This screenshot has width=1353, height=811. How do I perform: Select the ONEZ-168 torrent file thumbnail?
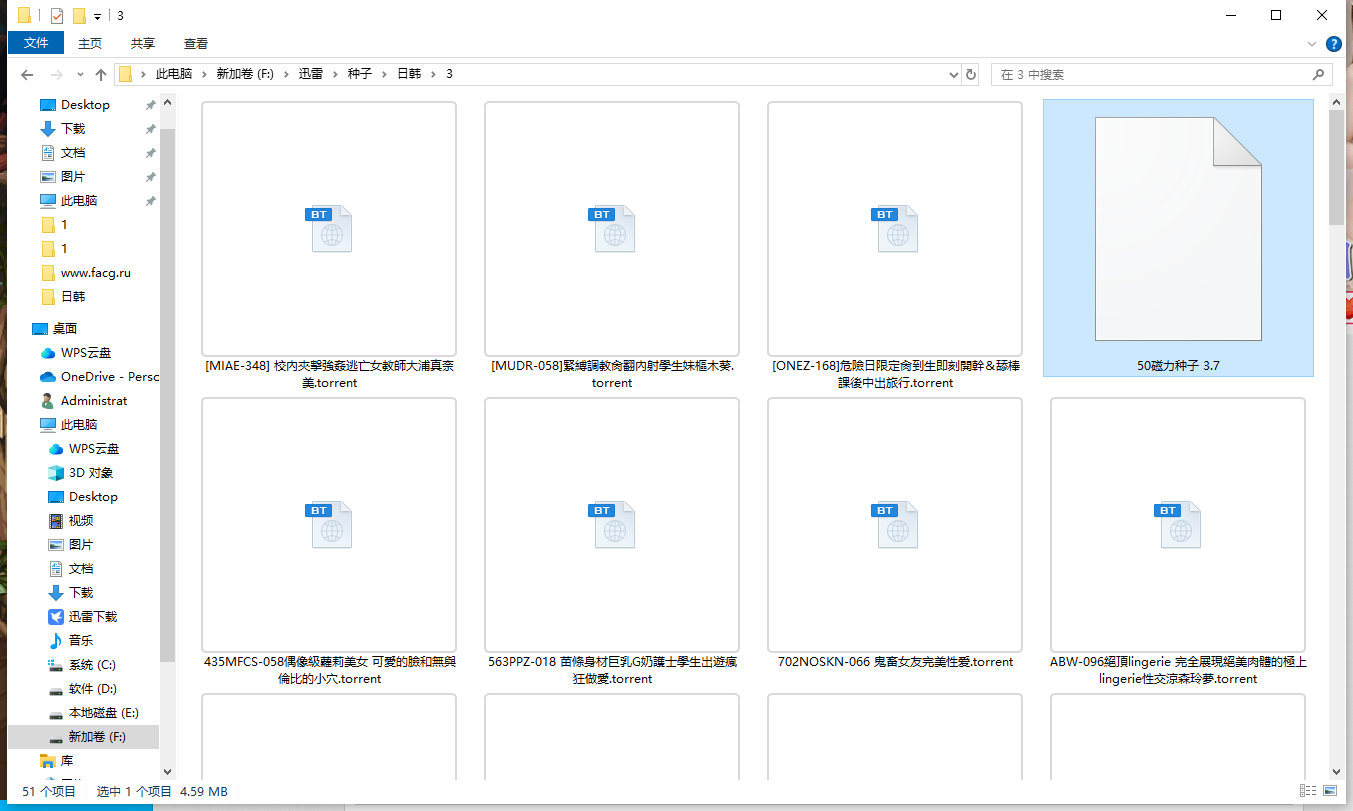895,229
